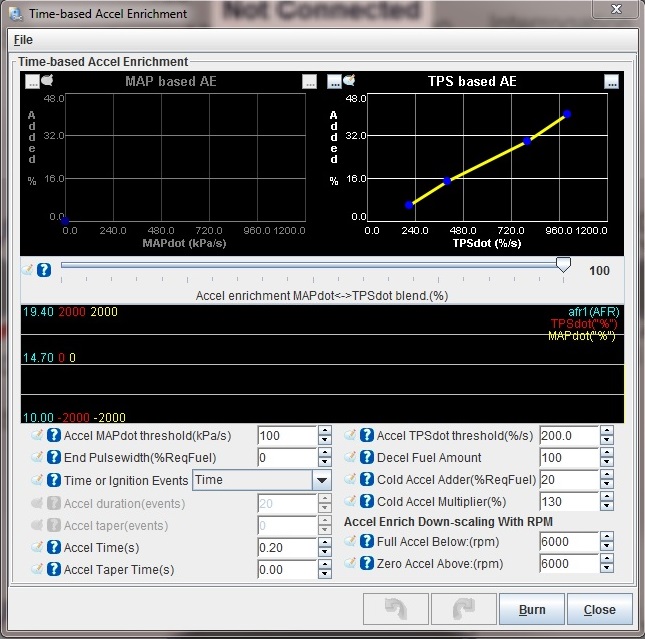Open help for Zero Accel Above rpm

tap(367, 563)
